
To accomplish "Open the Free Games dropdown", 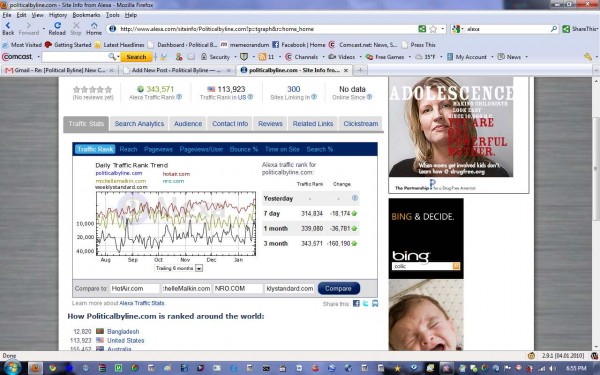I will [409, 57].
